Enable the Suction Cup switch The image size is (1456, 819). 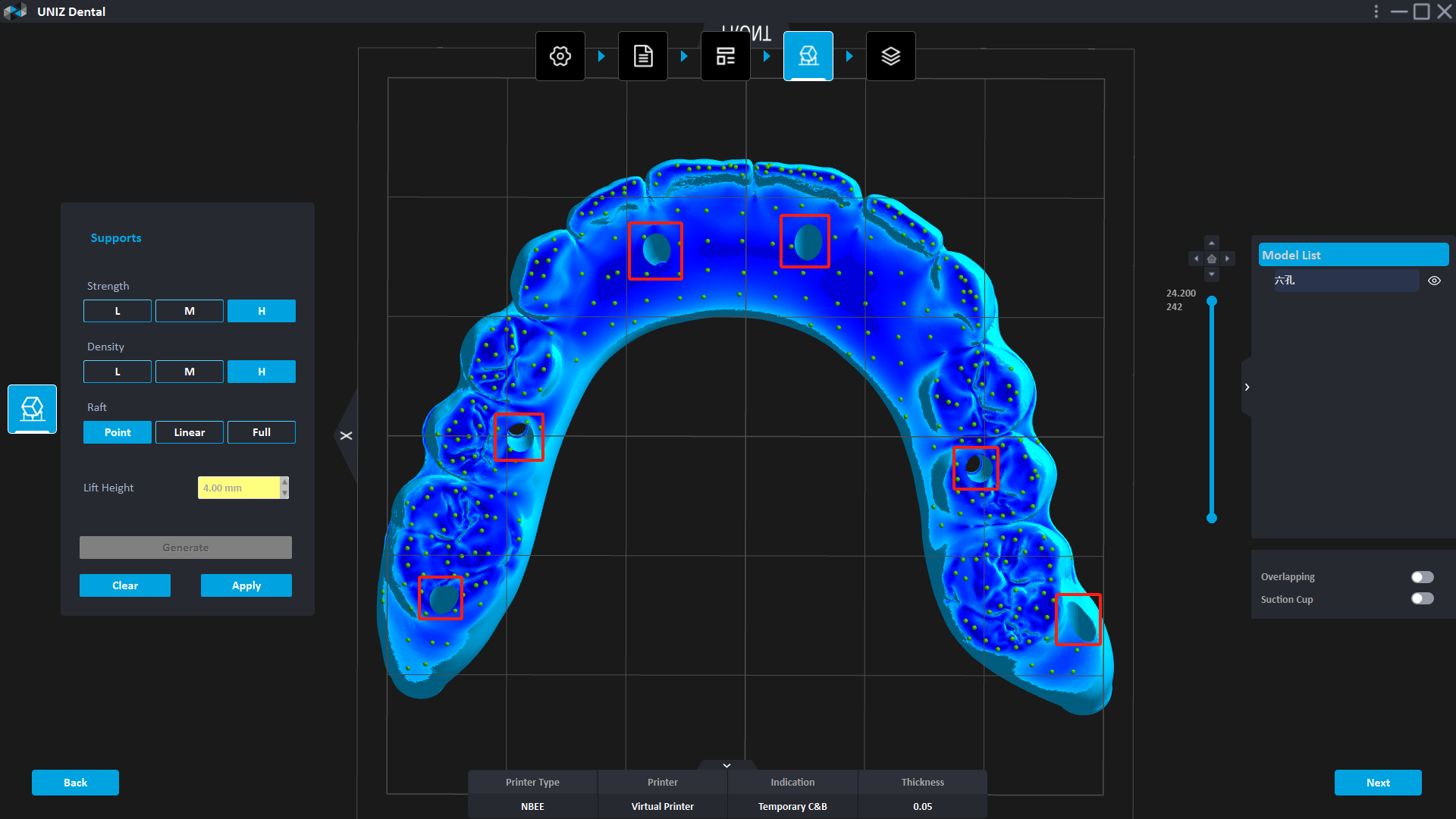tap(1422, 599)
